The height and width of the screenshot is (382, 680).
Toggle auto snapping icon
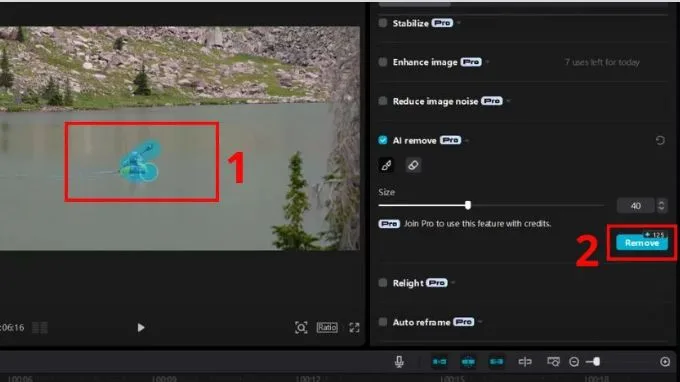[x=468, y=361]
